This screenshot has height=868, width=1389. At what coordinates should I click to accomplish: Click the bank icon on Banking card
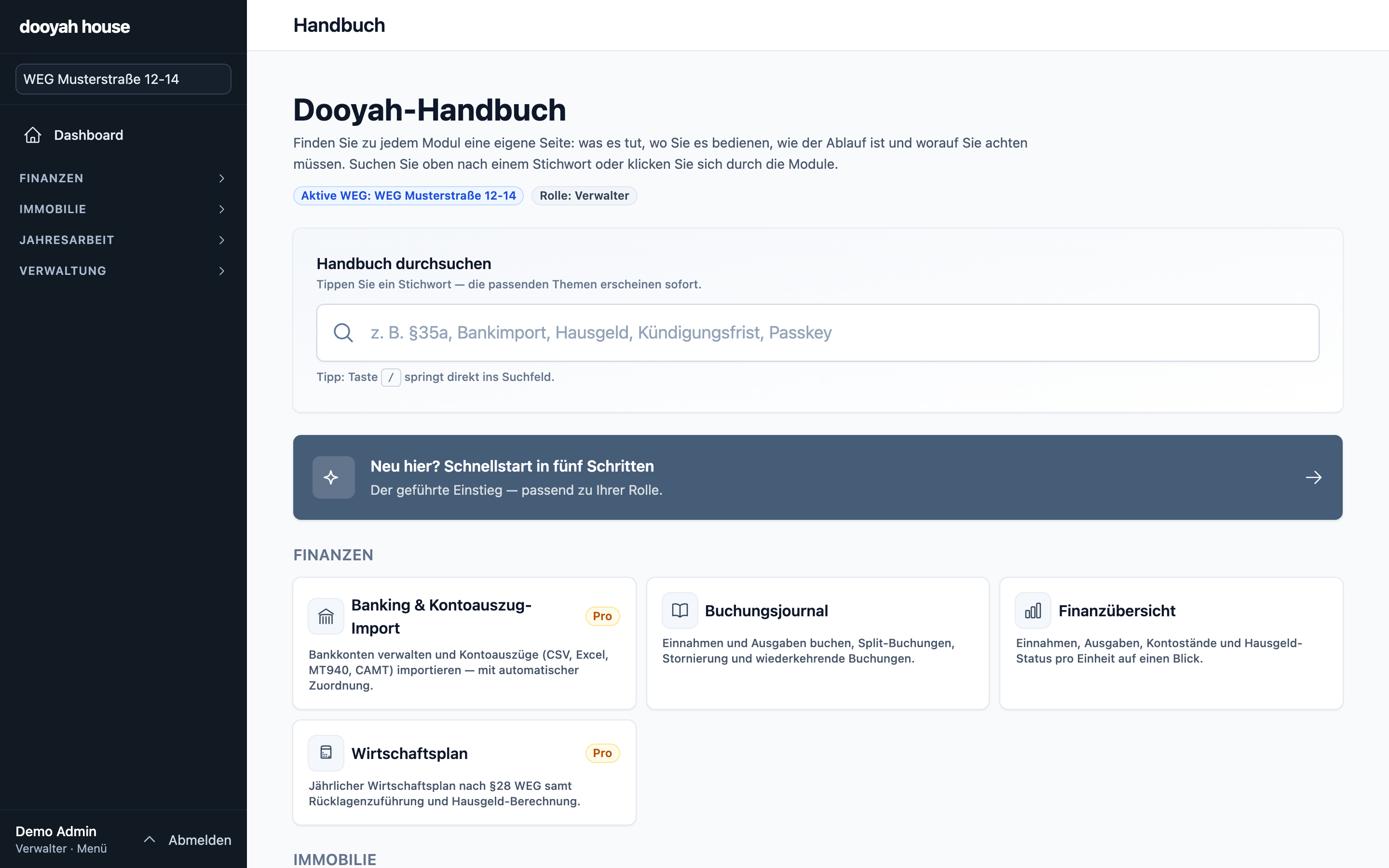(x=326, y=616)
